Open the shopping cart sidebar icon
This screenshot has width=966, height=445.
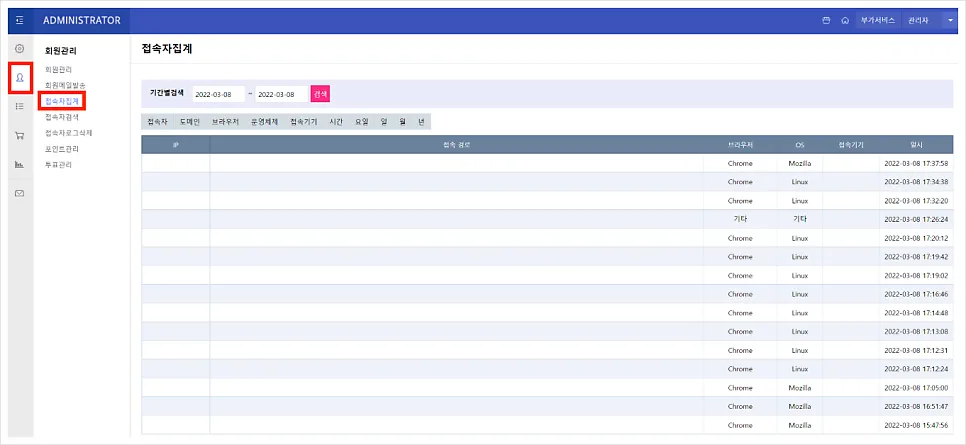click(x=20, y=135)
